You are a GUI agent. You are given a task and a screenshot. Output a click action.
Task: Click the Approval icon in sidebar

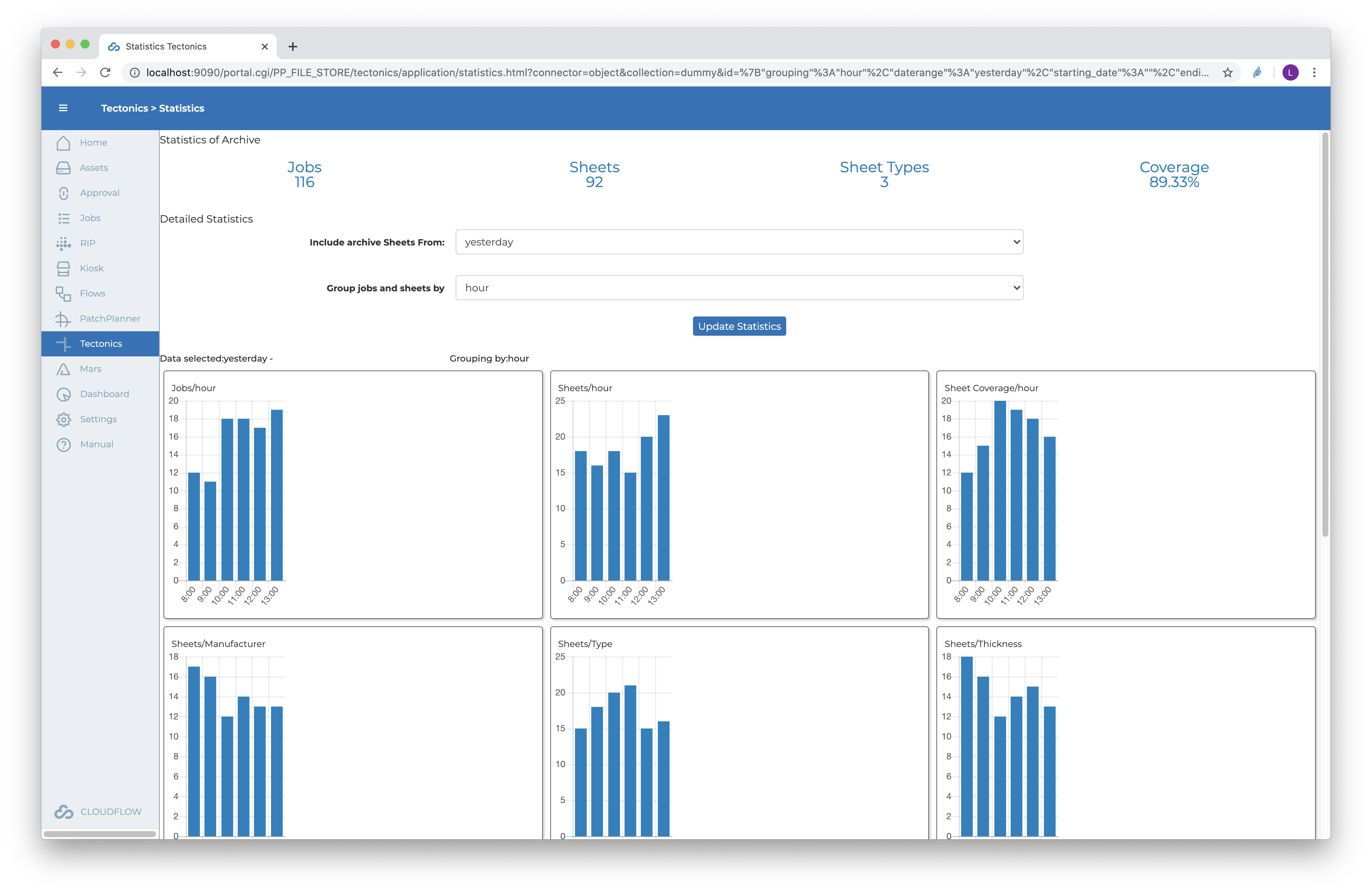(x=63, y=193)
